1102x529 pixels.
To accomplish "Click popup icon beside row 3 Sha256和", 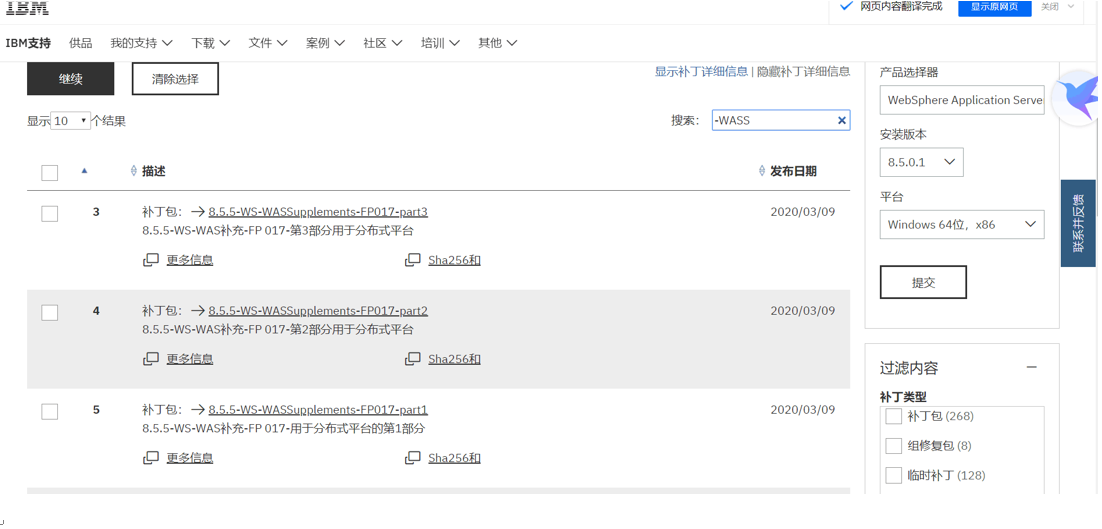I will pyautogui.click(x=413, y=260).
